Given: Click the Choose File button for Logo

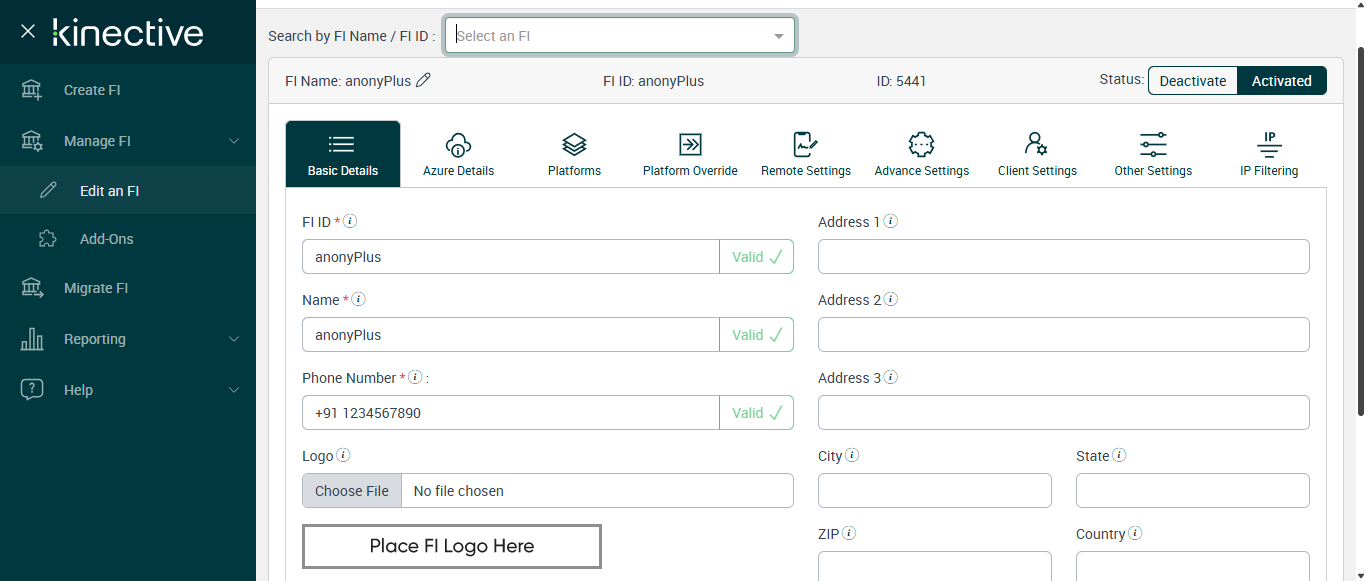Looking at the screenshot, I should (352, 491).
